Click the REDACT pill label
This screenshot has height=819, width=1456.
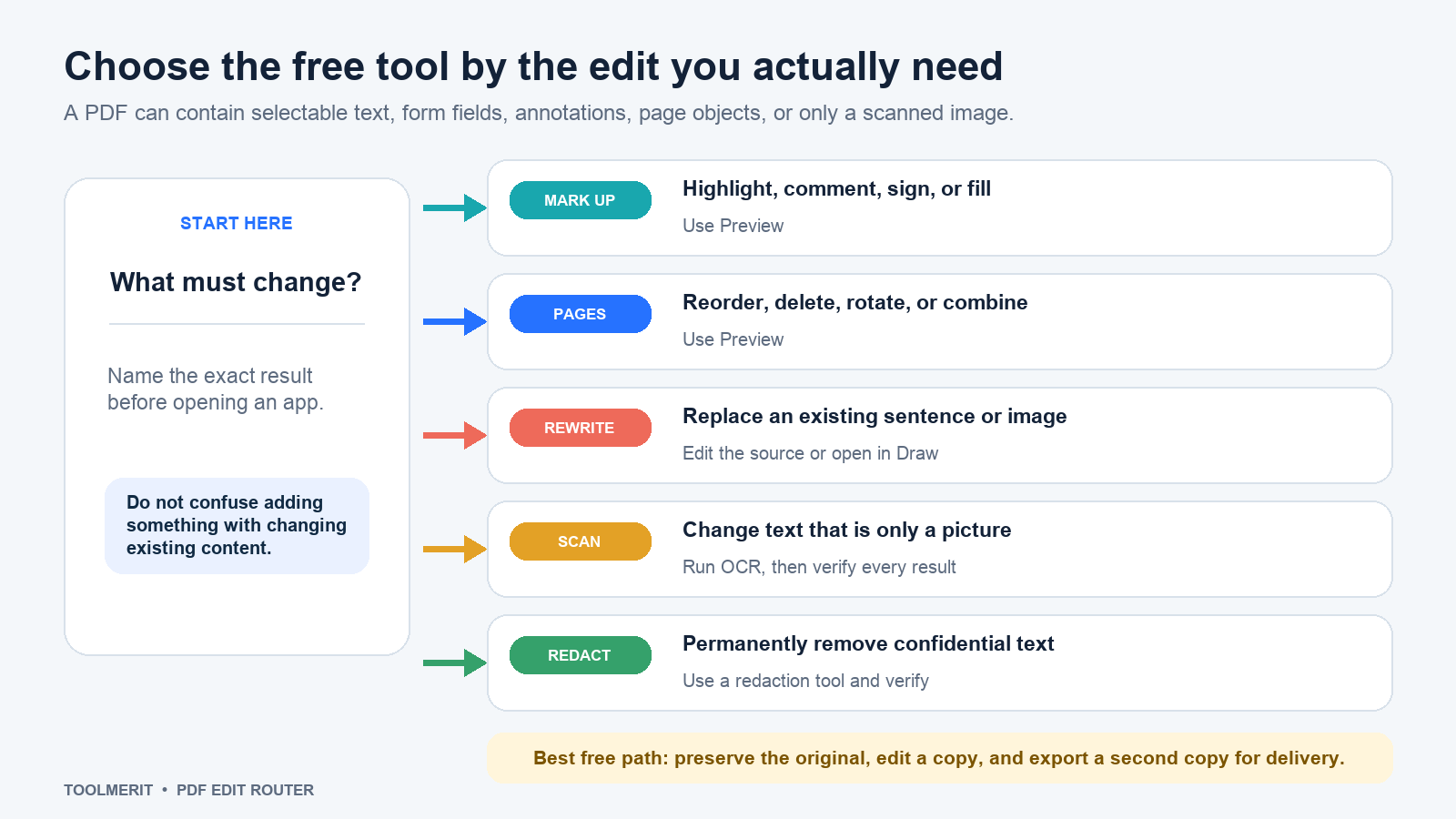580,655
